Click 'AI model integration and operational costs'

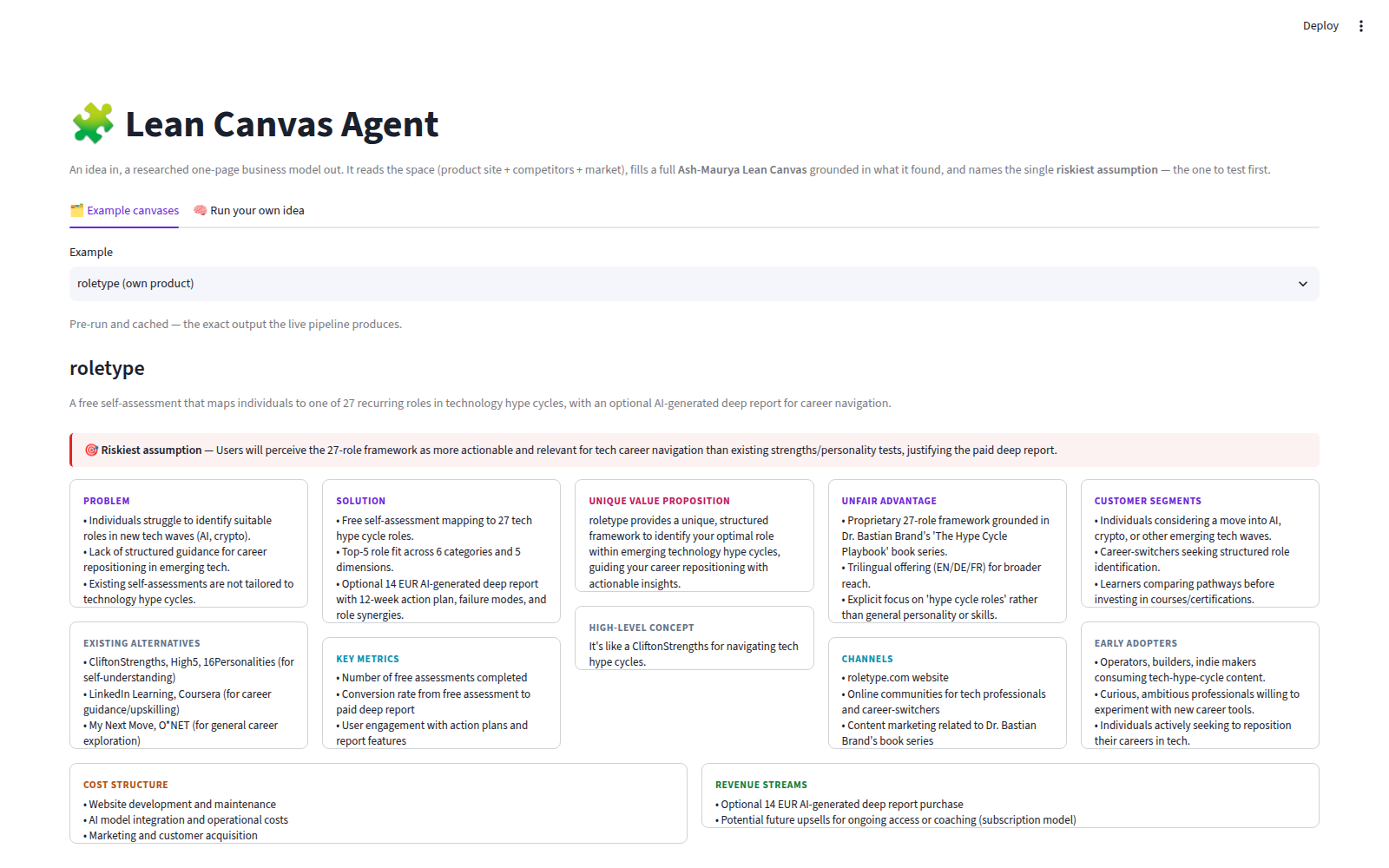pos(186,820)
